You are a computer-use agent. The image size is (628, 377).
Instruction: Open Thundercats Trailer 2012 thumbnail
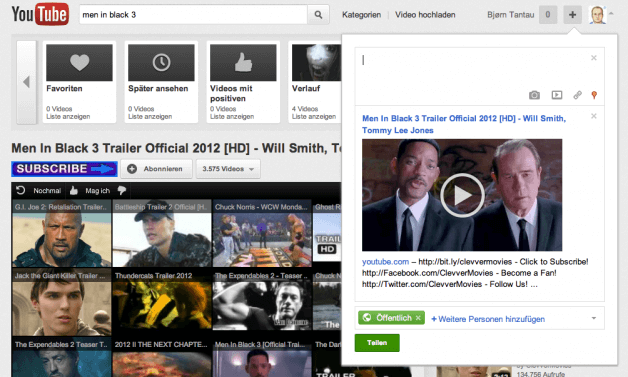pos(162,303)
